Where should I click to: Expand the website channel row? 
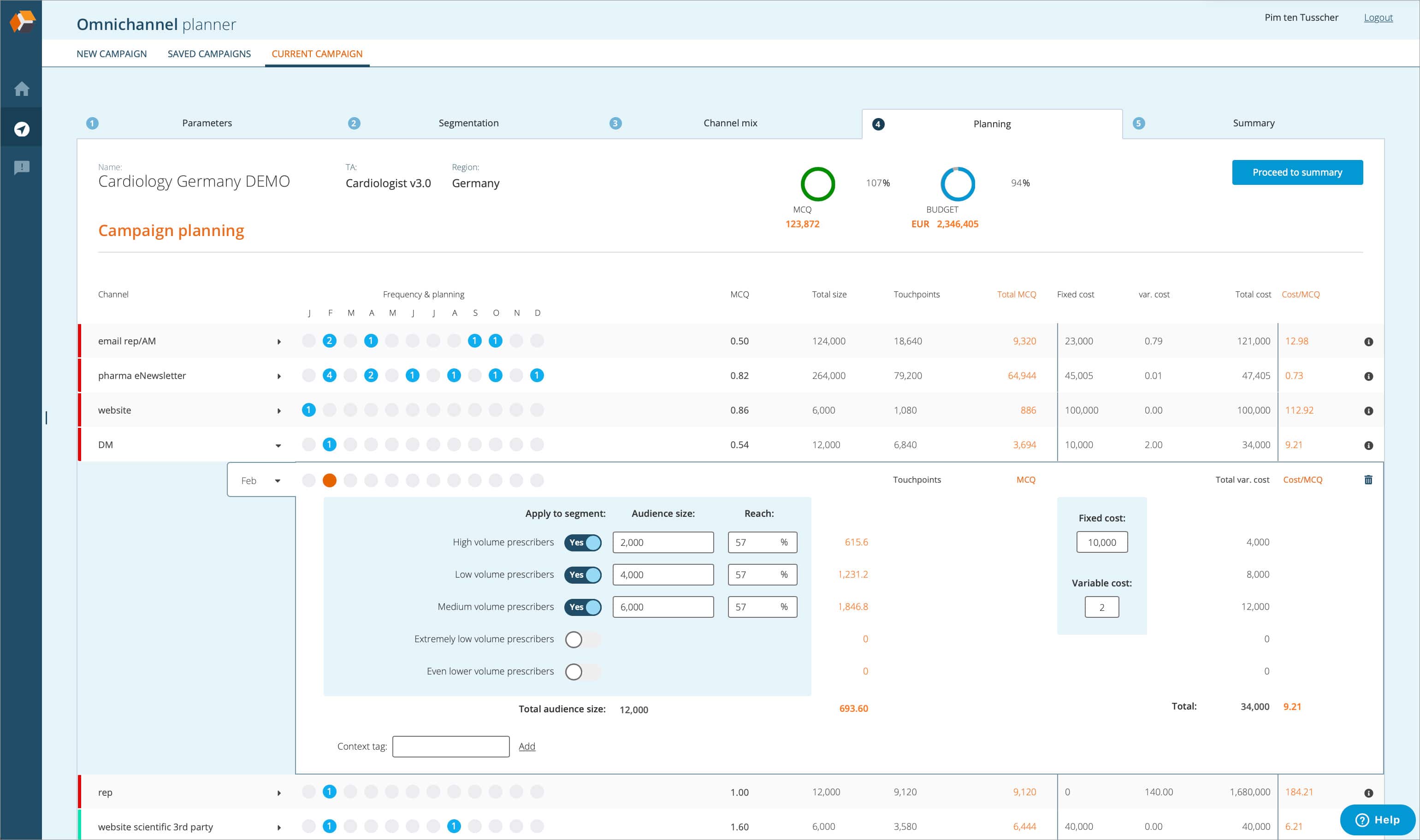(x=278, y=411)
